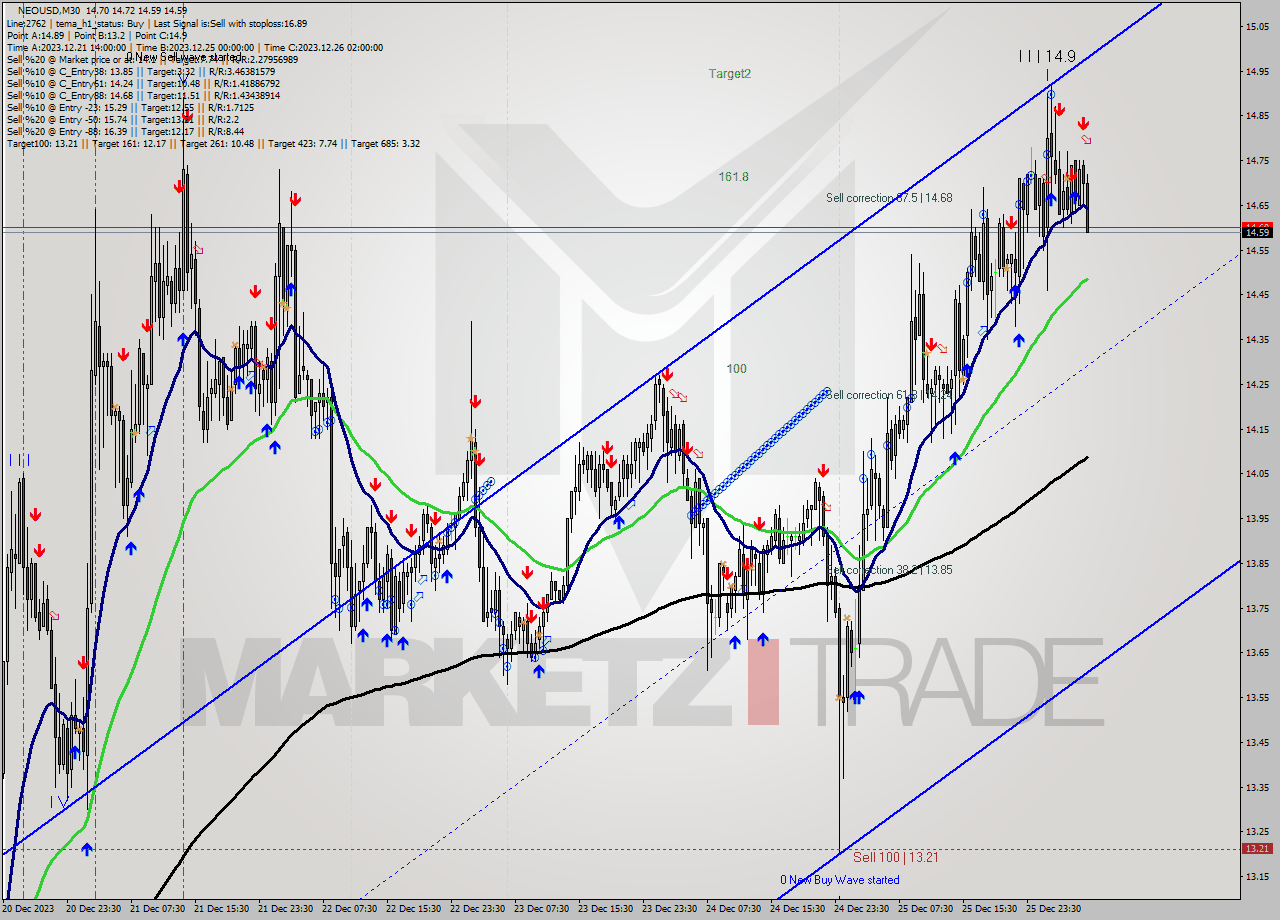
Task: Select the green '161.8' Fibonacci label
Action: click(733, 176)
